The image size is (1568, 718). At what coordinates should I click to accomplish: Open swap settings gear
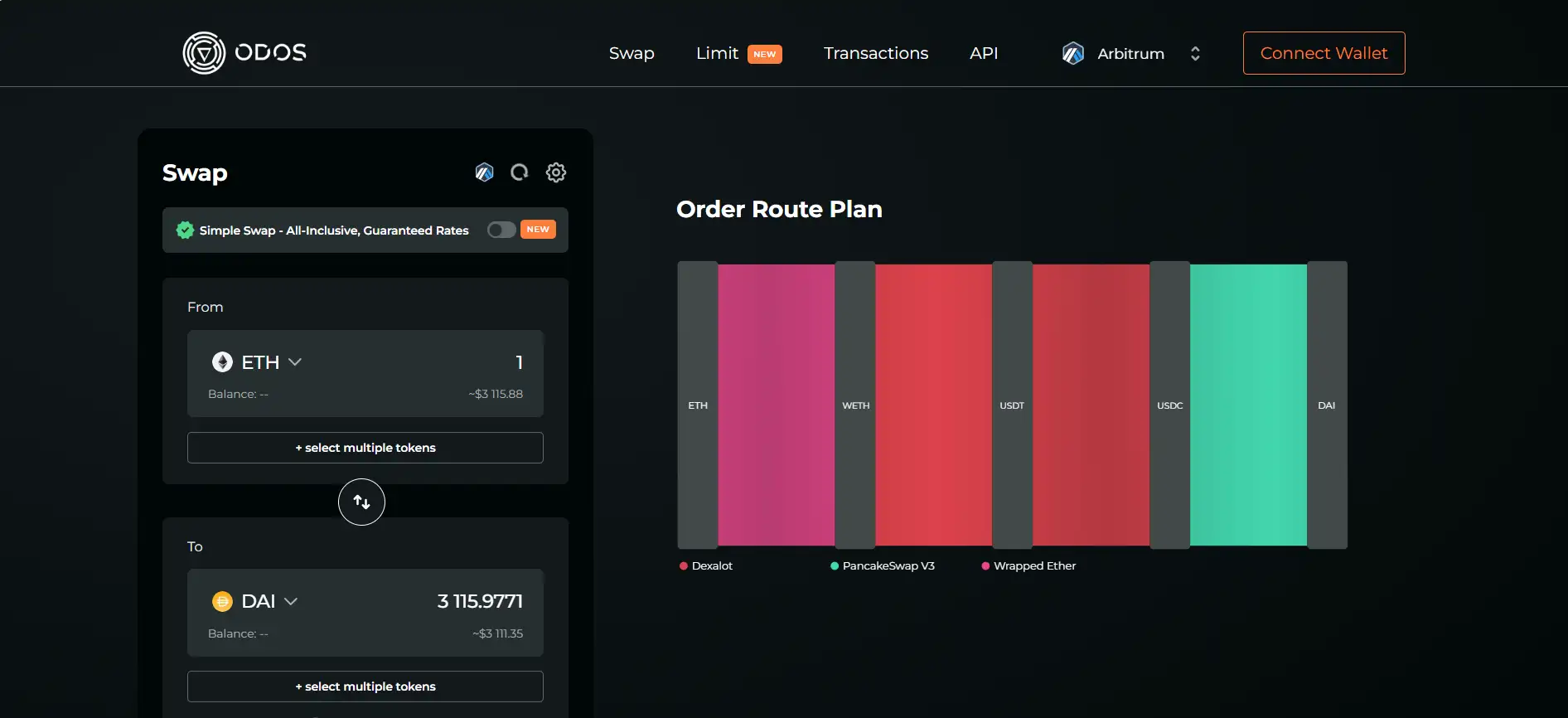(556, 172)
